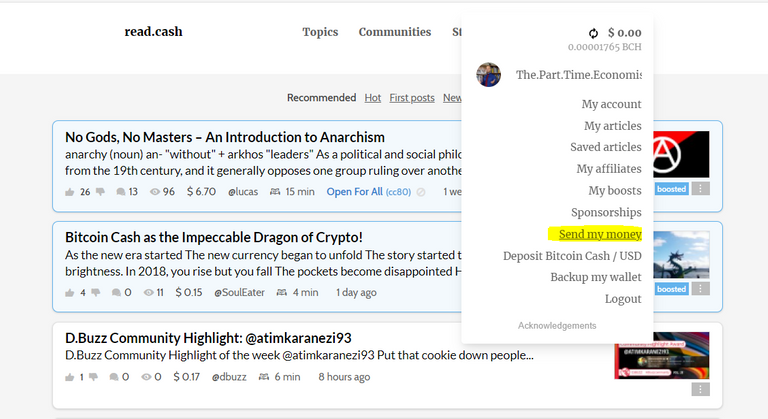
Task: Open the D.Buzz highlight thumbnail
Action: [x=662, y=356]
